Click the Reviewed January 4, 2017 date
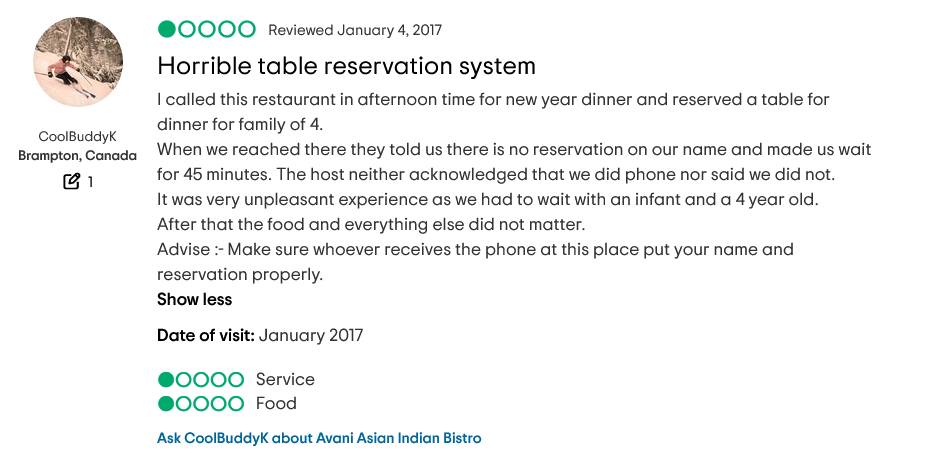 click(355, 30)
